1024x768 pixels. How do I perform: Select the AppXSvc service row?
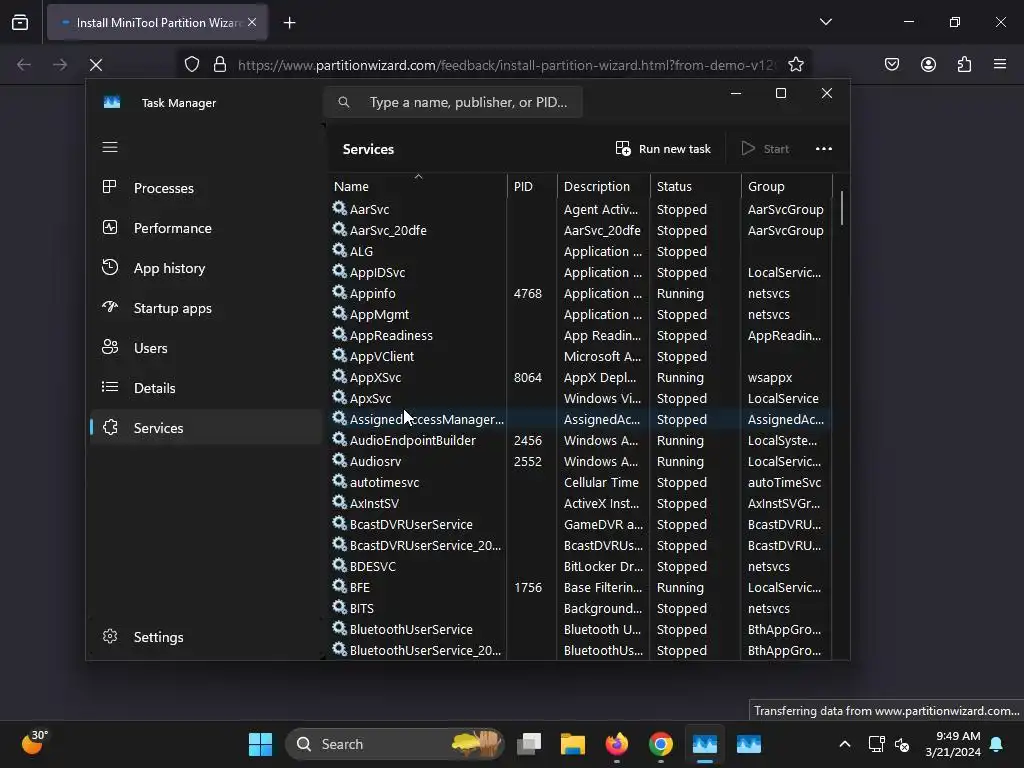click(580, 377)
